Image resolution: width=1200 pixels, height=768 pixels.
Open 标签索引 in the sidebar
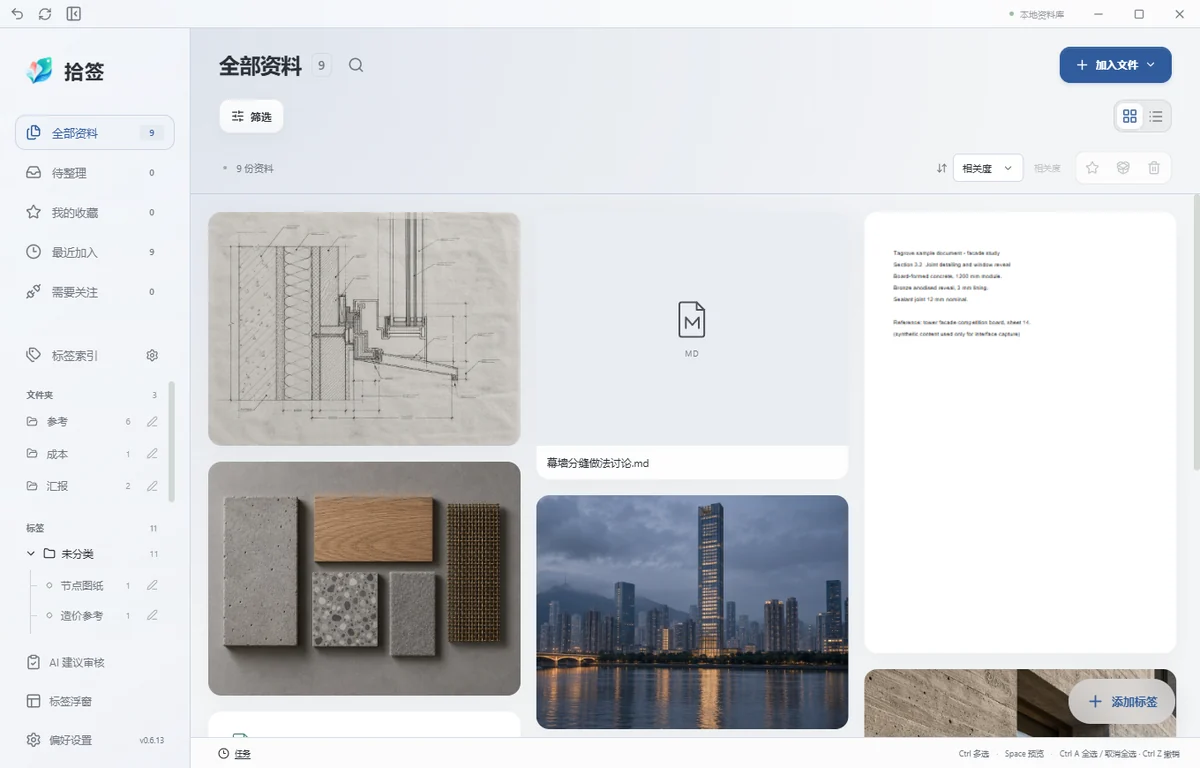tap(75, 355)
